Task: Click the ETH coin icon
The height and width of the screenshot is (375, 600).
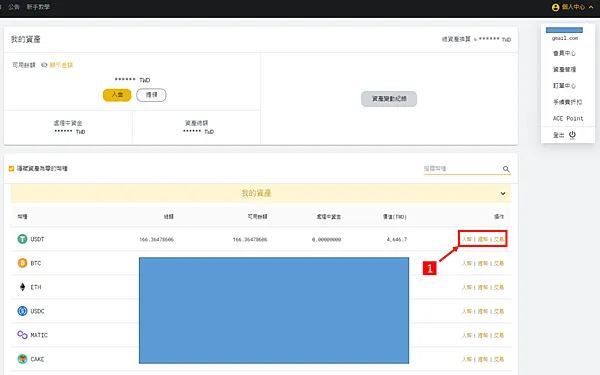Action: (22, 287)
